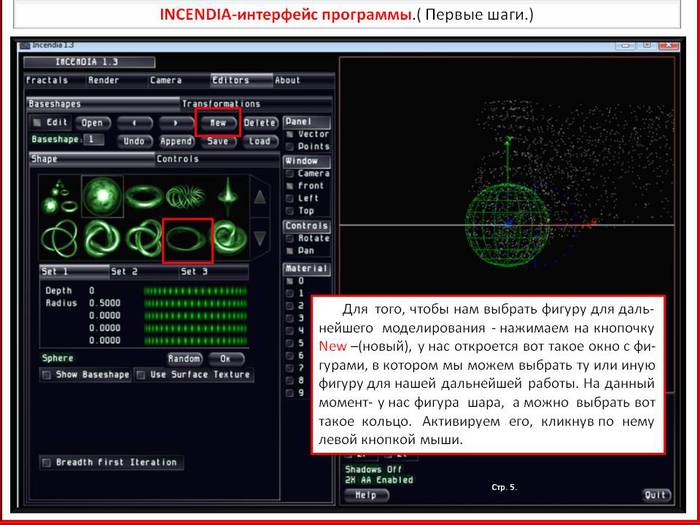Adjust the bottom parameter slider bar

[196, 341]
